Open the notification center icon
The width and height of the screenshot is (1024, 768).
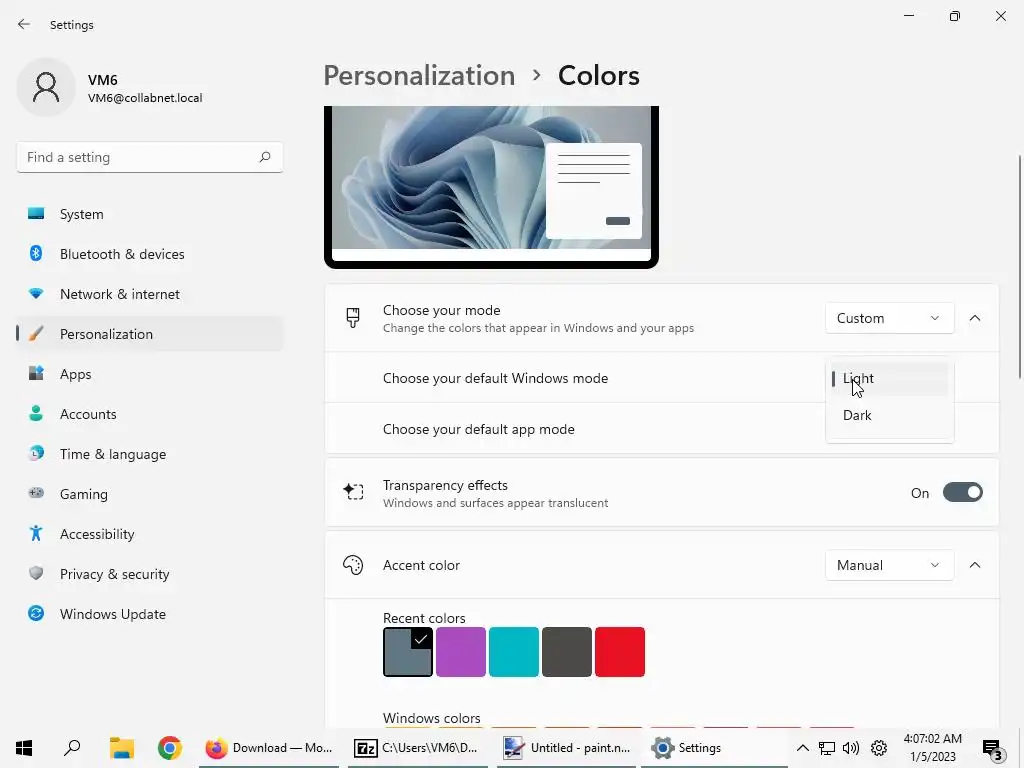[x=992, y=749]
